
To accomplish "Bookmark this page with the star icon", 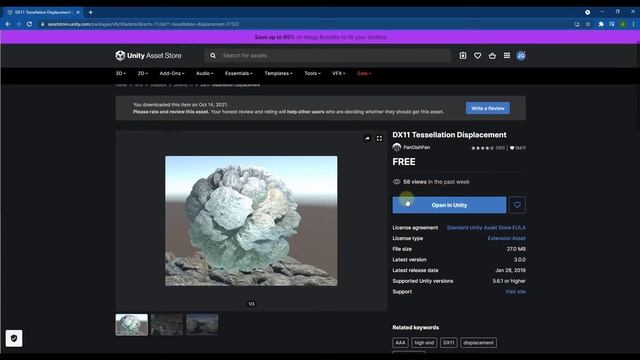I will tap(588, 24).
